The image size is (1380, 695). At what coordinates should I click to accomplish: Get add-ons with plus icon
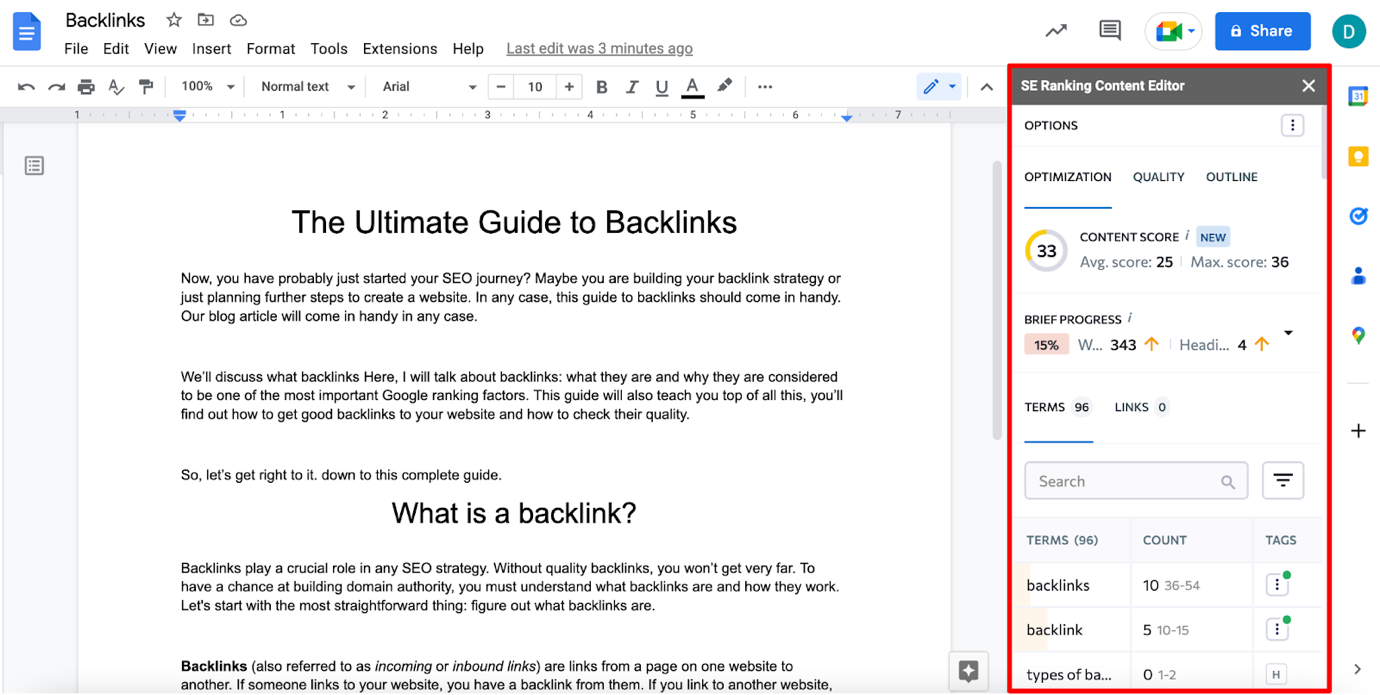1358,431
